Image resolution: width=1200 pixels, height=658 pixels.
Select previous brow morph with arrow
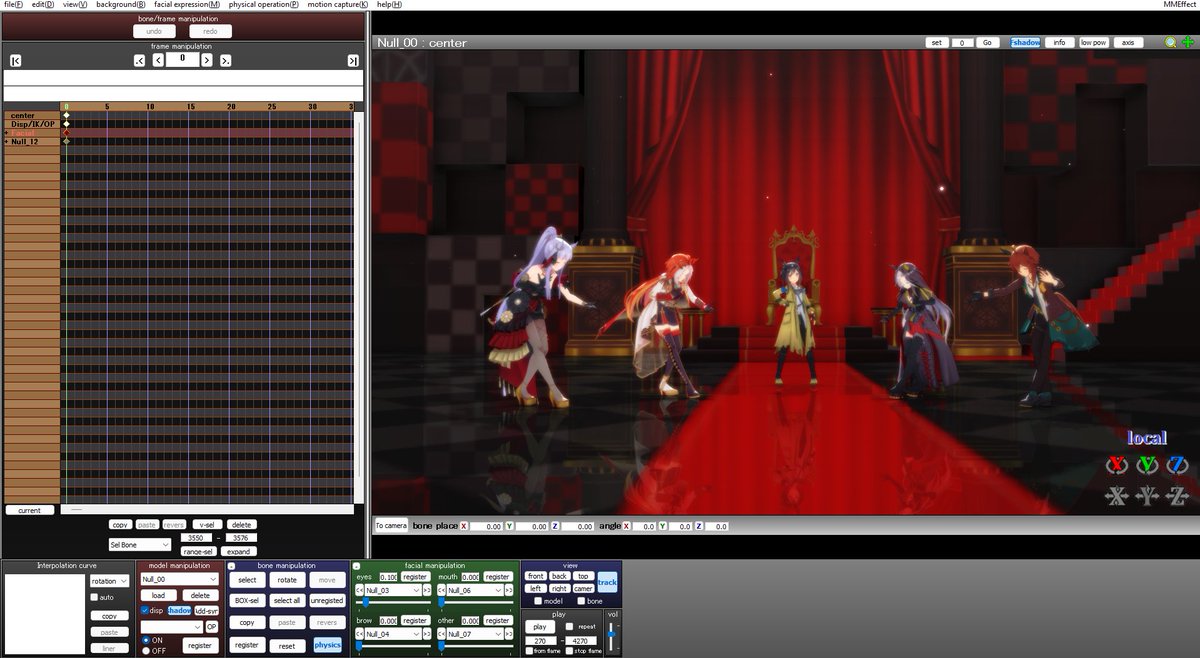click(x=358, y=634)
